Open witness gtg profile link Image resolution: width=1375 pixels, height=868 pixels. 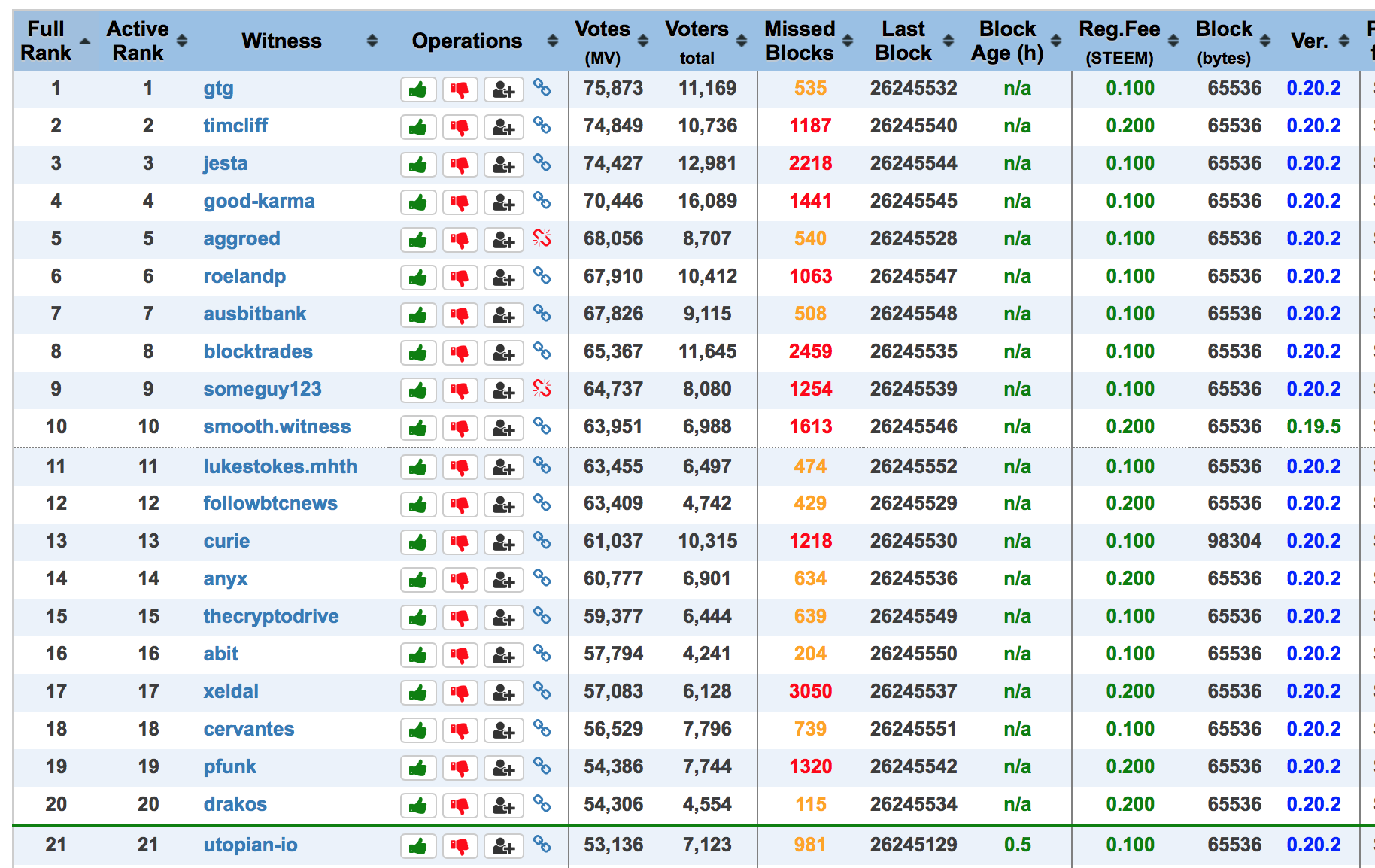[218, 89]
